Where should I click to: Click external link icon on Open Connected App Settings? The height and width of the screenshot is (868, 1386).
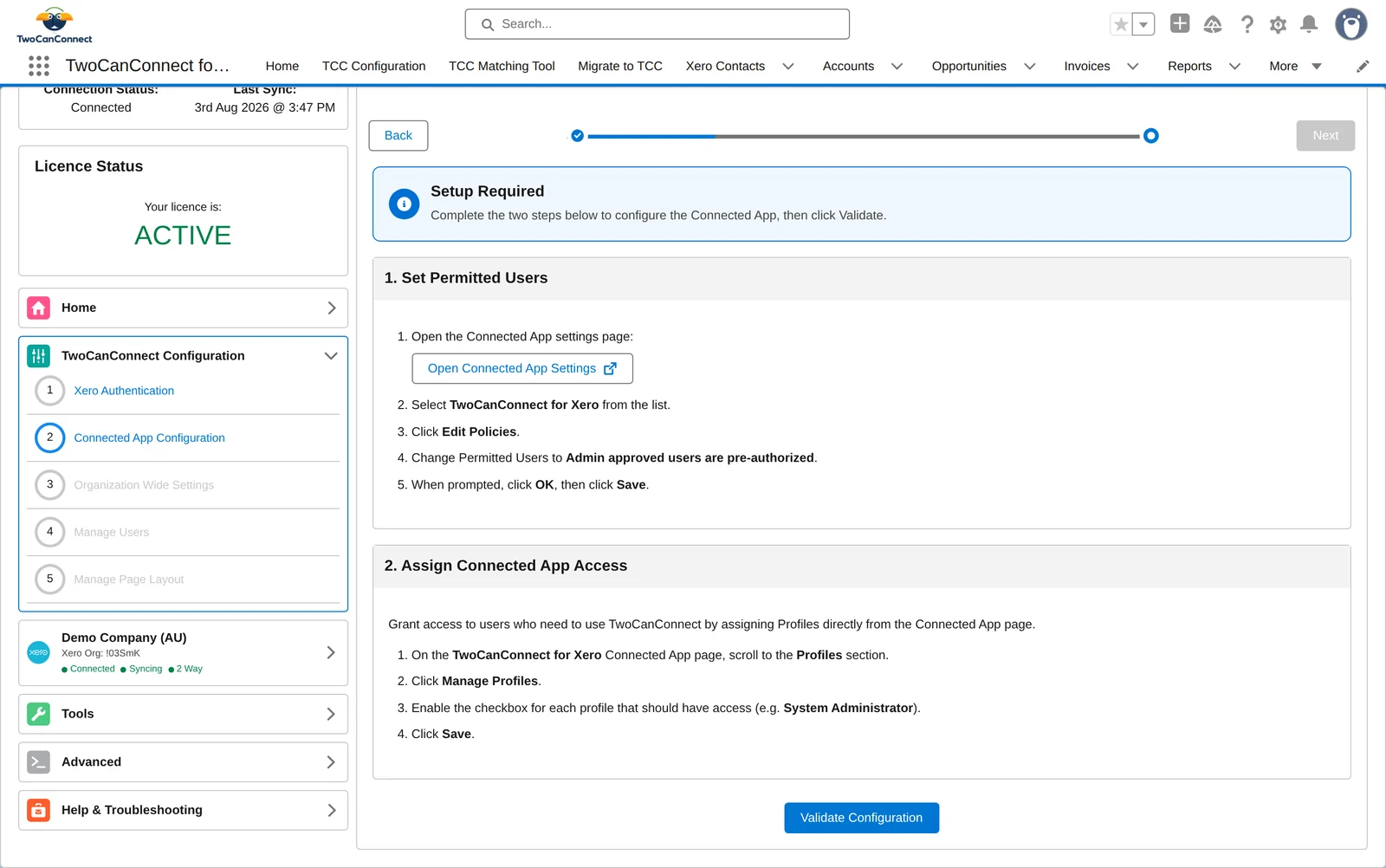[610, 368]
